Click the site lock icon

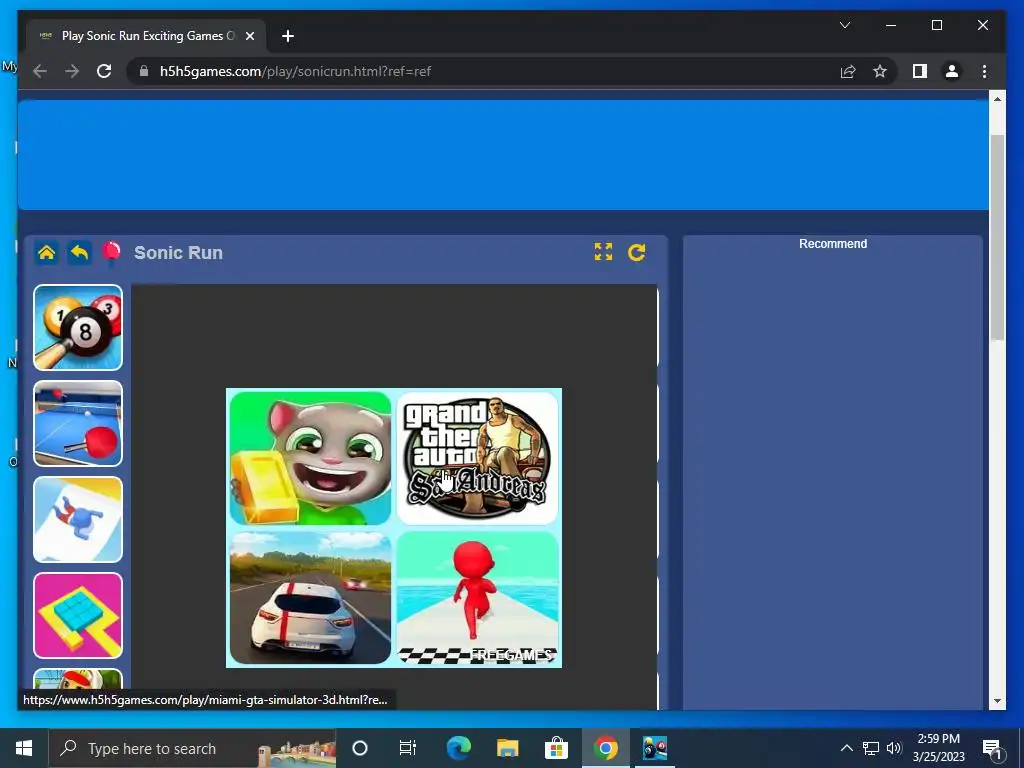tap(144, 71)
